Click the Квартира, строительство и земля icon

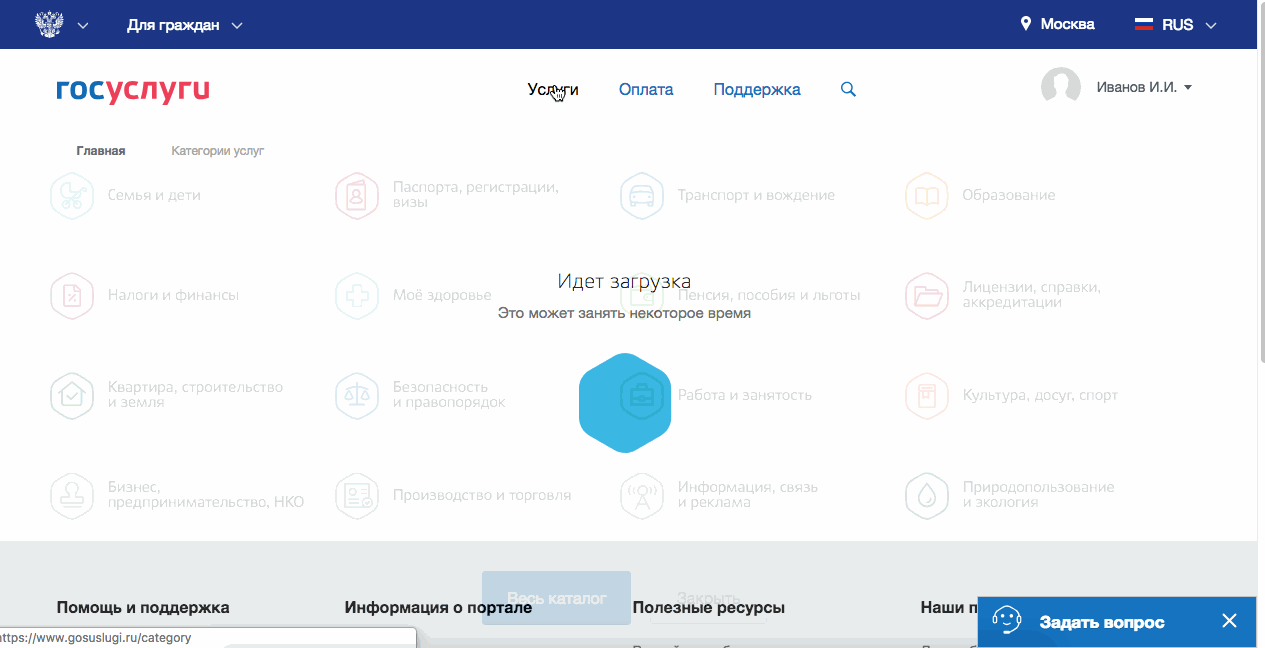click(72, 396)
